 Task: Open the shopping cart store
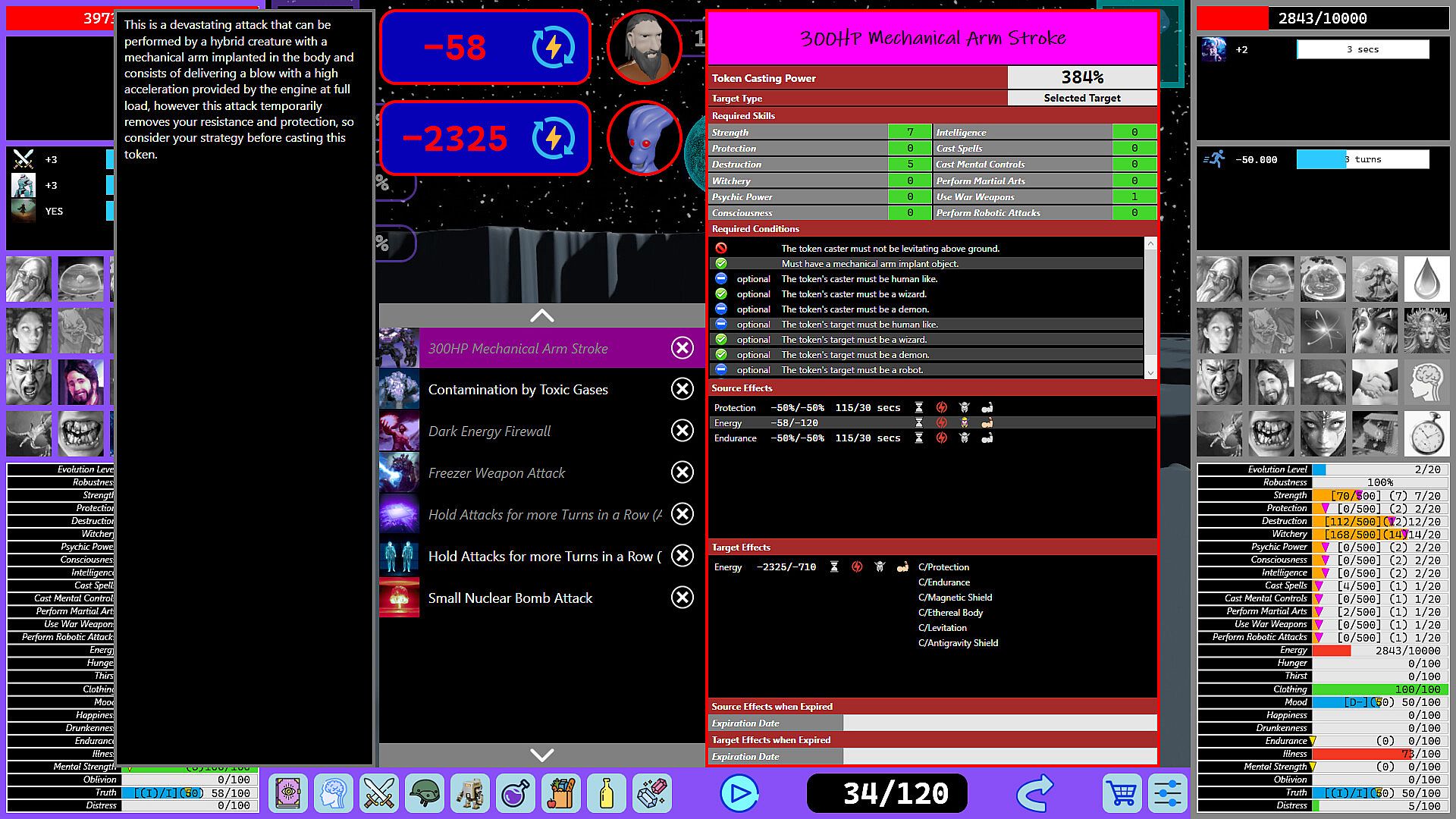coord(1122,794)
